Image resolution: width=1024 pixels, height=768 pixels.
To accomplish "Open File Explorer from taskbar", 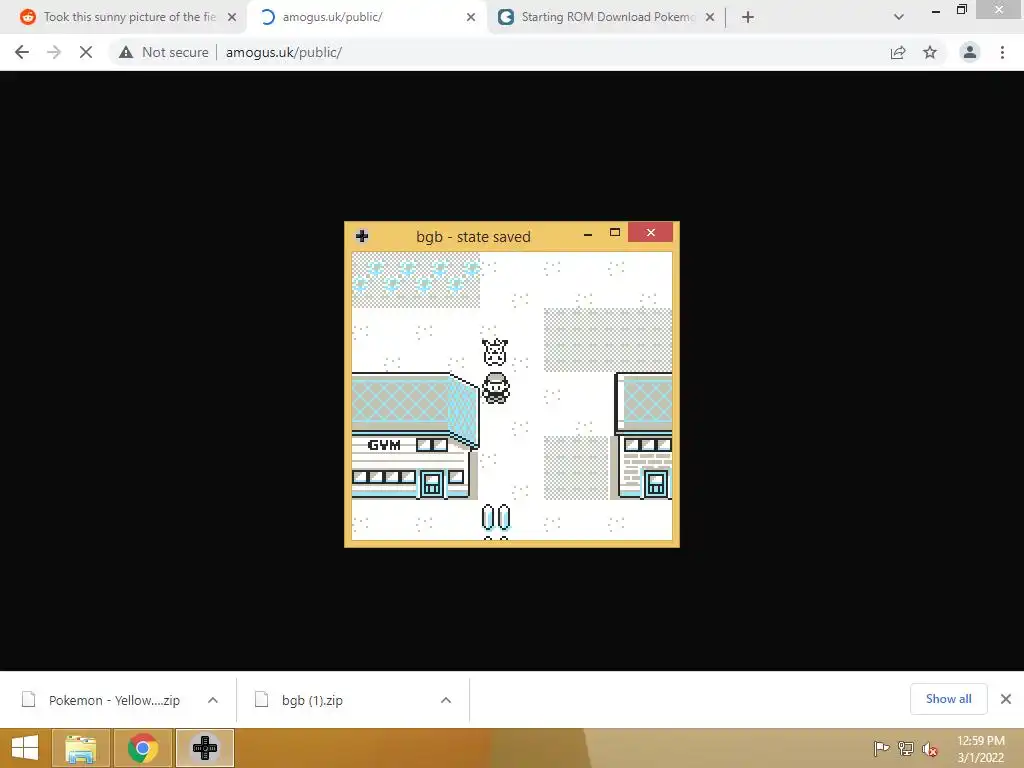I will (x=80, y=748).
